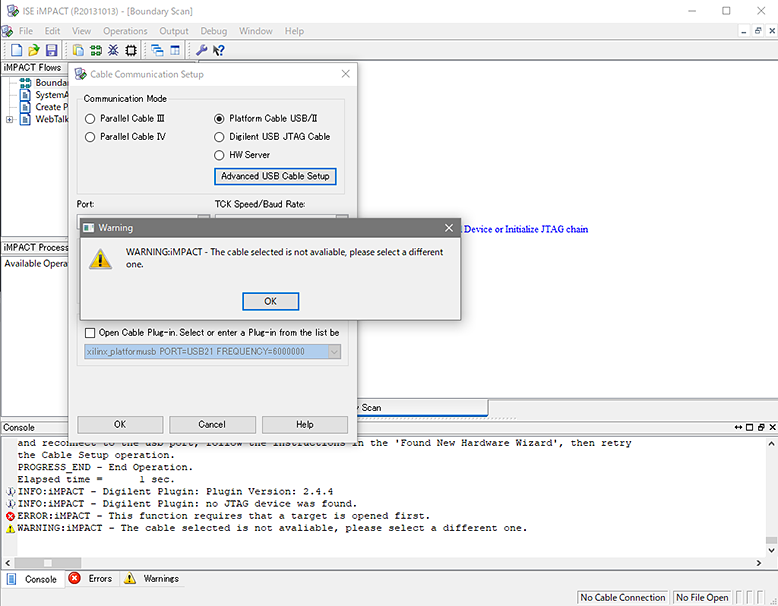Screen dimensions: 778x606
Task: Enable the Open Cable Plug-in checkbox
Action: (x=90, y=333)
